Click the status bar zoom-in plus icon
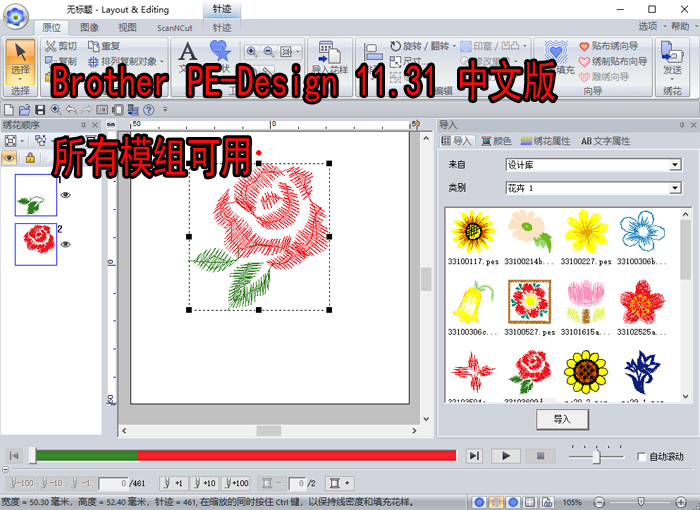The image size is (700, 510). tap(680, 502)
